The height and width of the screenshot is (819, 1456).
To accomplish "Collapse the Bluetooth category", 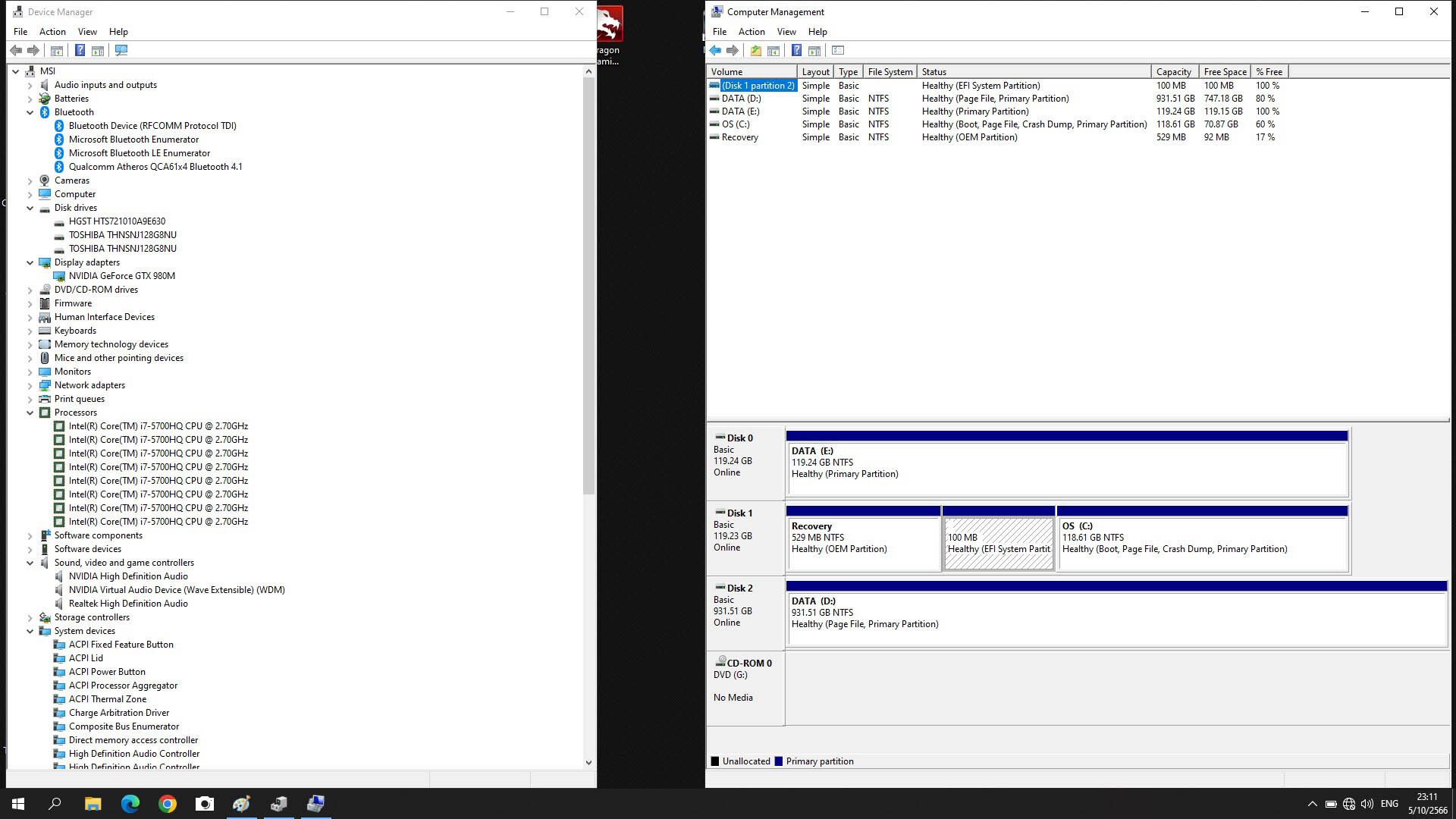I will (x=30, y=112).
